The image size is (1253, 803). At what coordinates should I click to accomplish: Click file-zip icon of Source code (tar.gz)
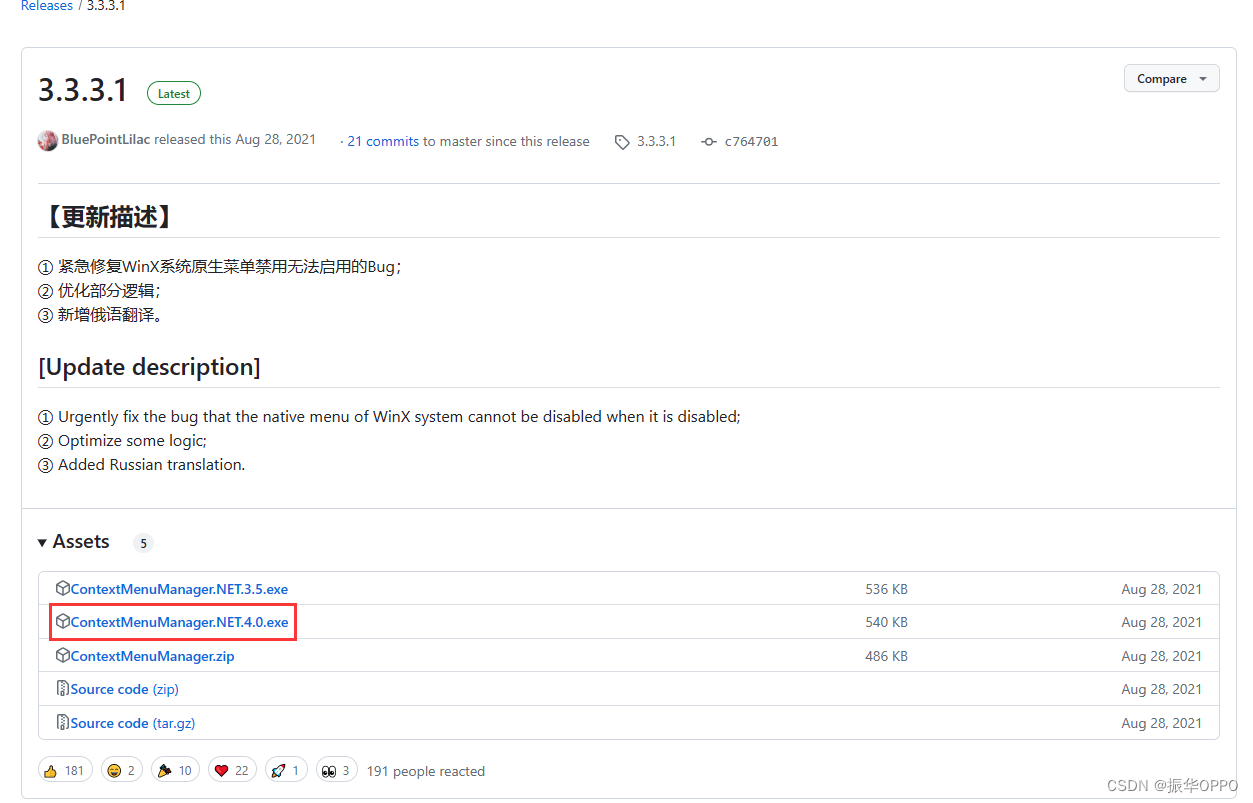click(63, 722)
